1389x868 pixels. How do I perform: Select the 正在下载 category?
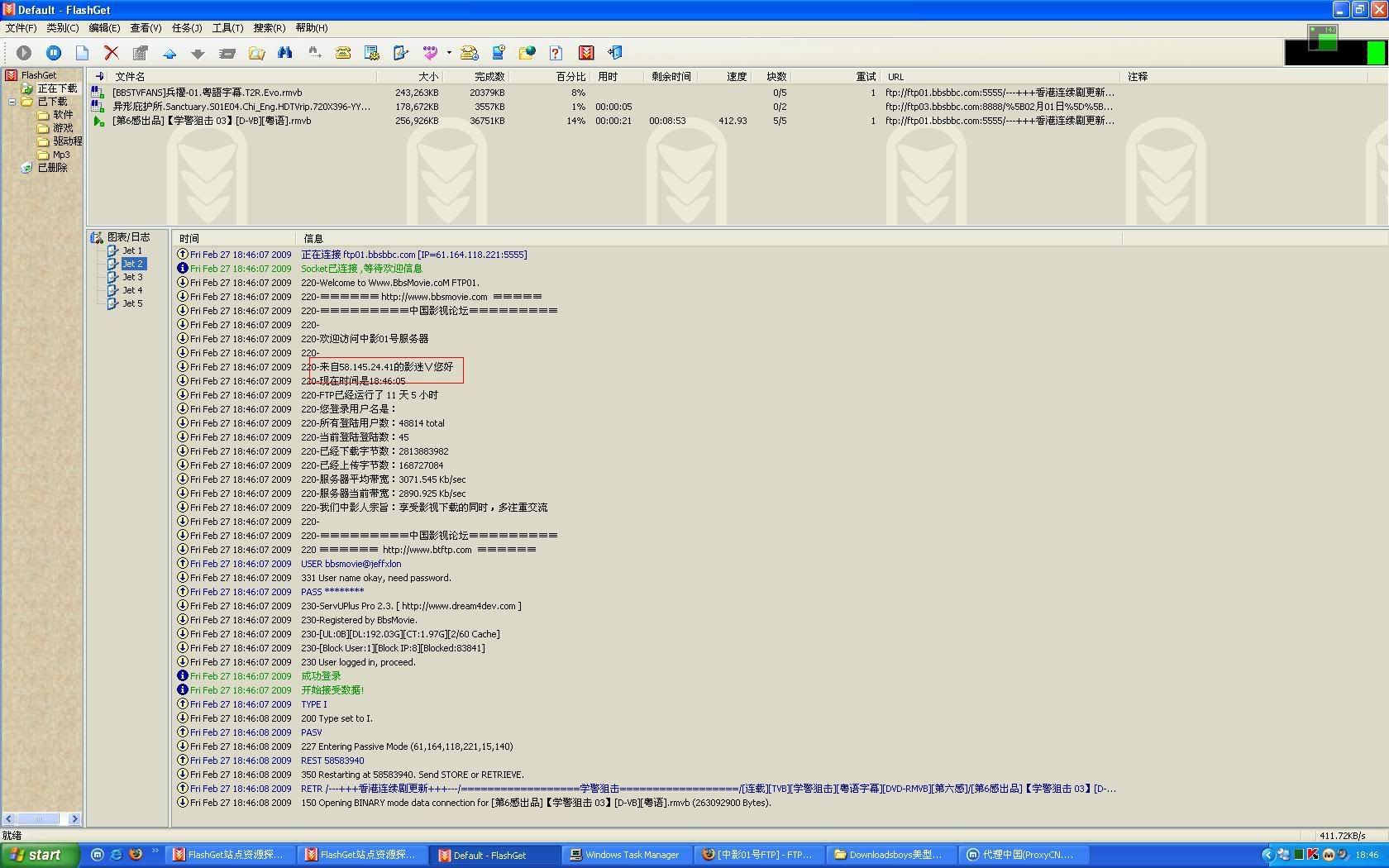[x=57, y=88]
